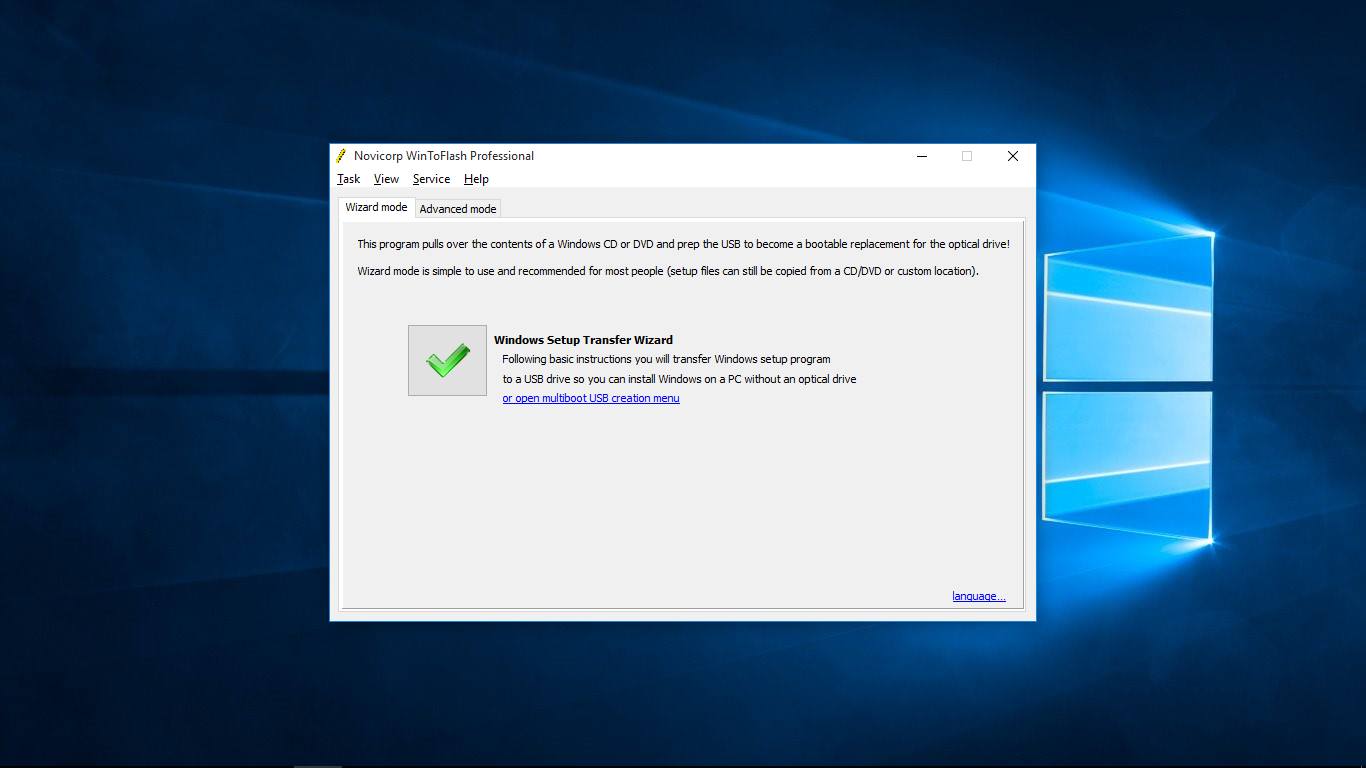Click the Novicorp WinToFlash Professional title text

click(444, 156)
